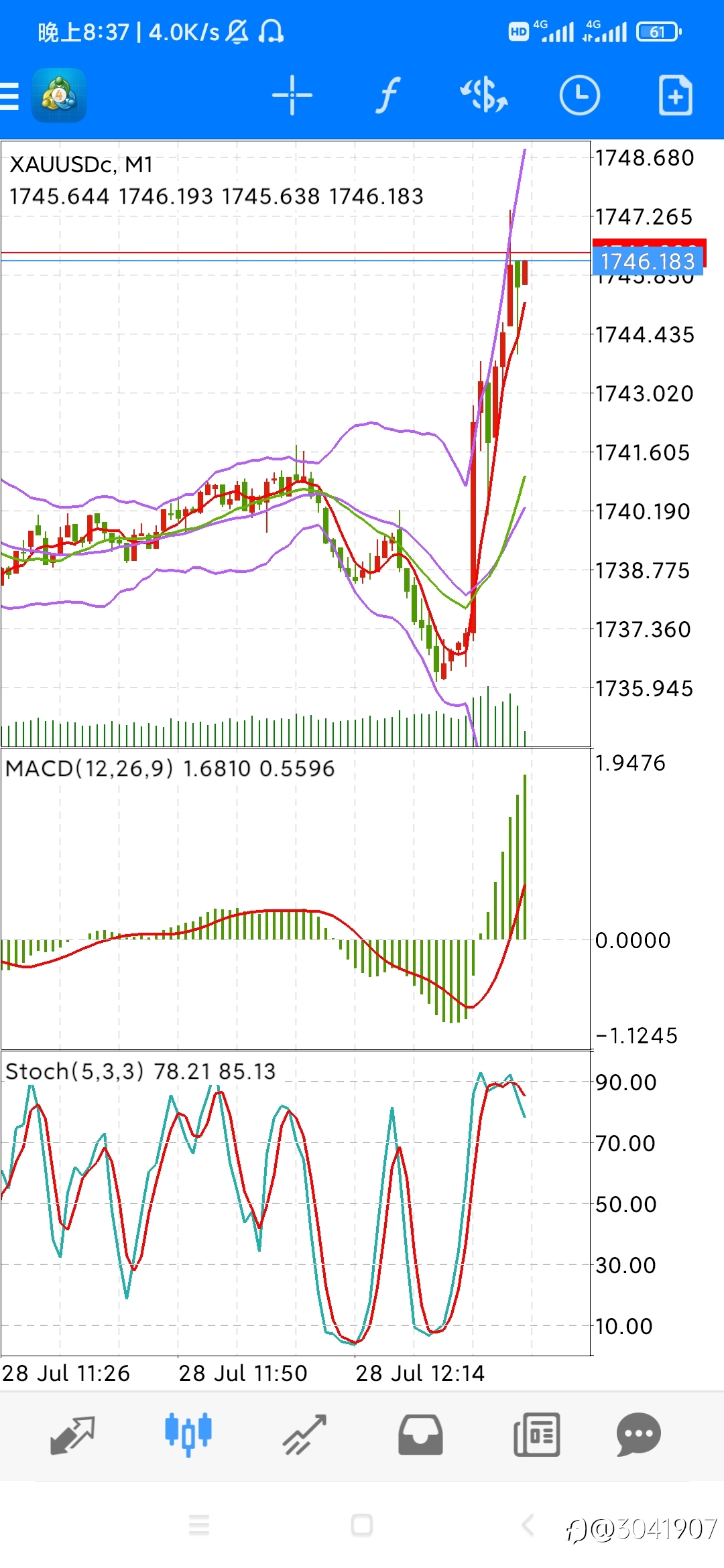Switch to the Chart candlestick tab
Image resolution: width=724 pixels, height=1568 pixels.
[188, 1435]
